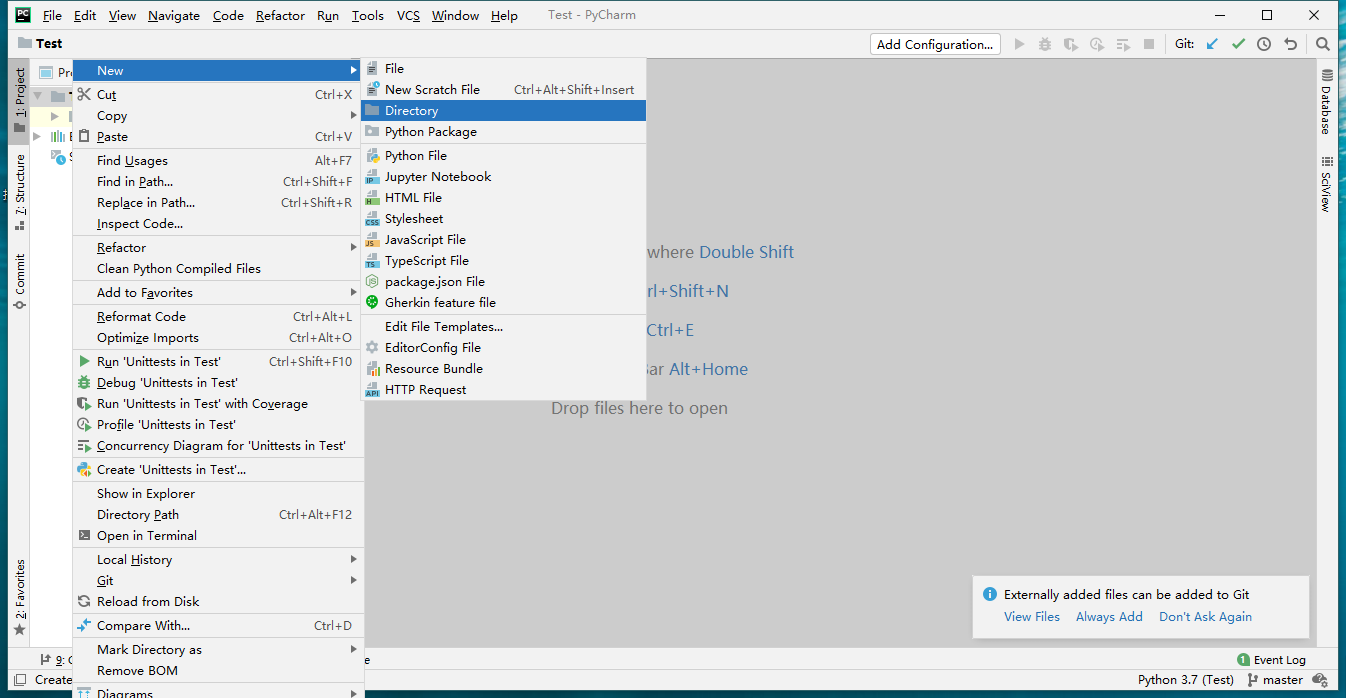The height and width of the screenshot is (698, 1346).
Task: Click Create 'Unittests in Test'... entry
Action: point(218,470)
